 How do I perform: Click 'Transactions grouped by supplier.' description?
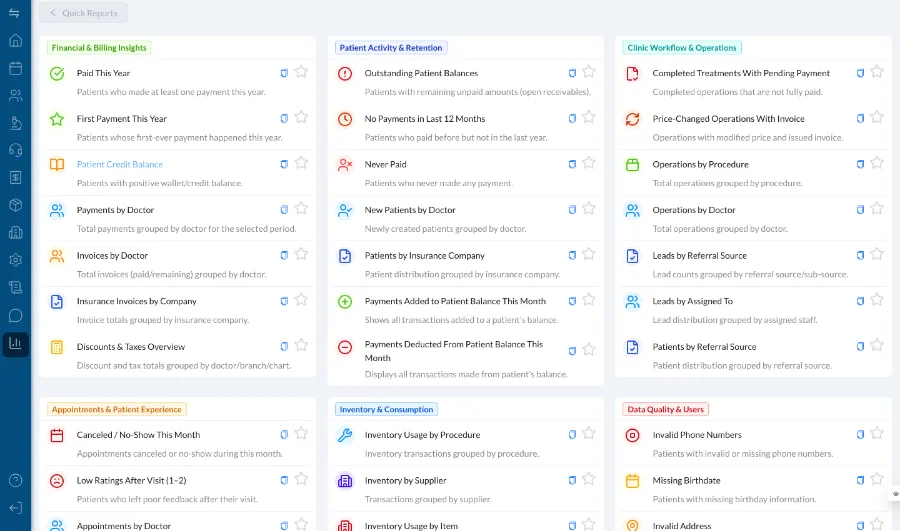[428, 499]
